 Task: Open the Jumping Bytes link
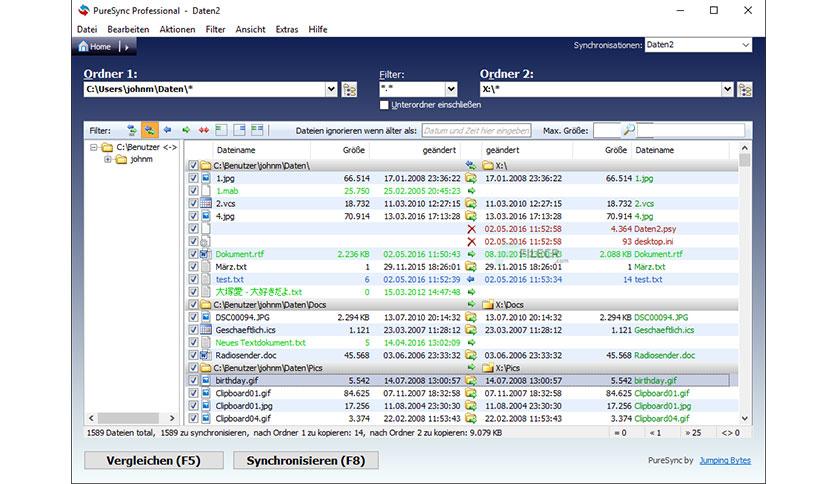pos(725,461)
